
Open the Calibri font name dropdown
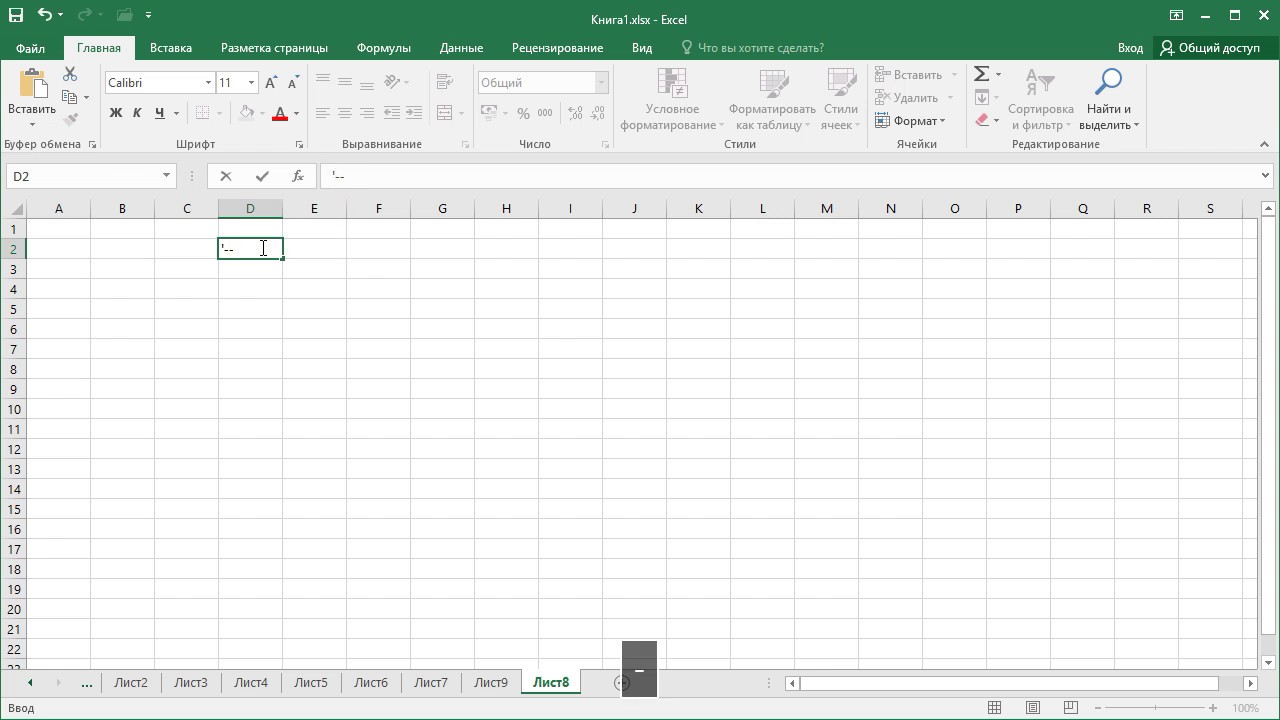click(x=208, y=83)
